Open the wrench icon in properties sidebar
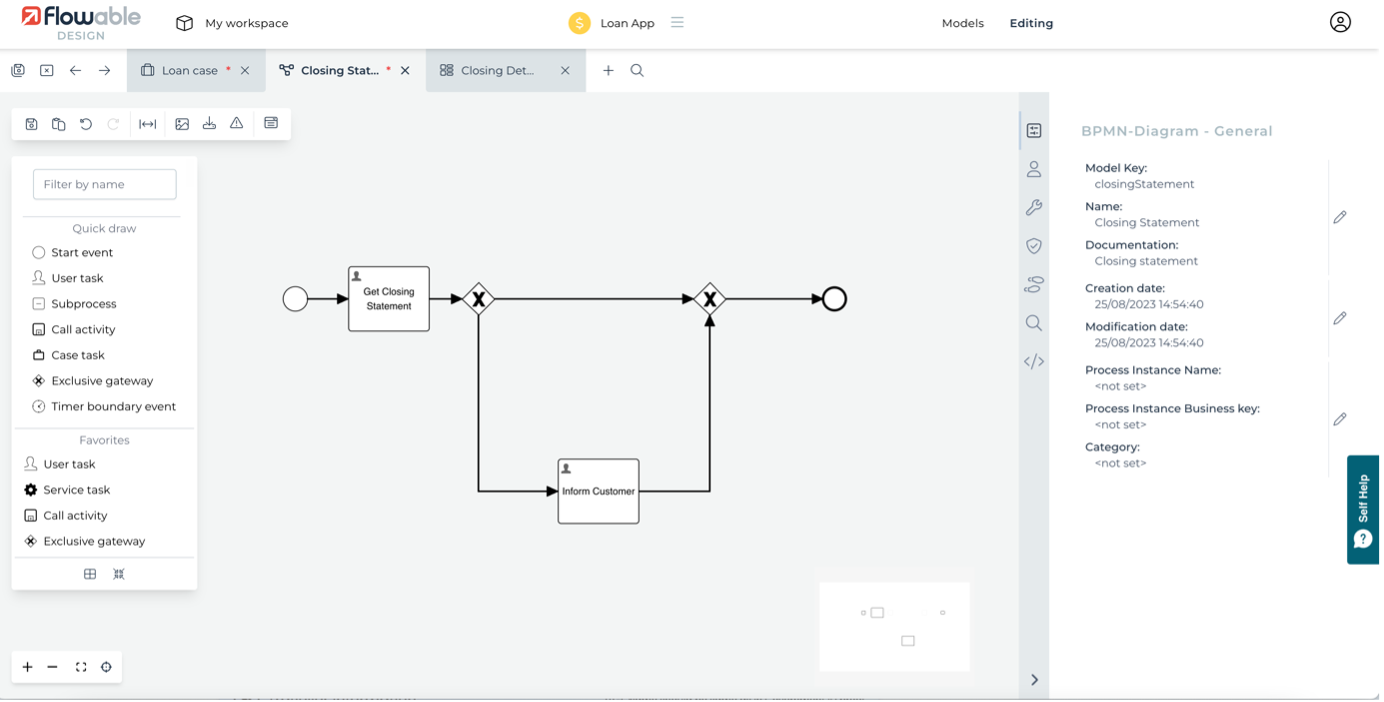The width and height of the screenshot is (1384, 702). click(x=1034, y=207)
